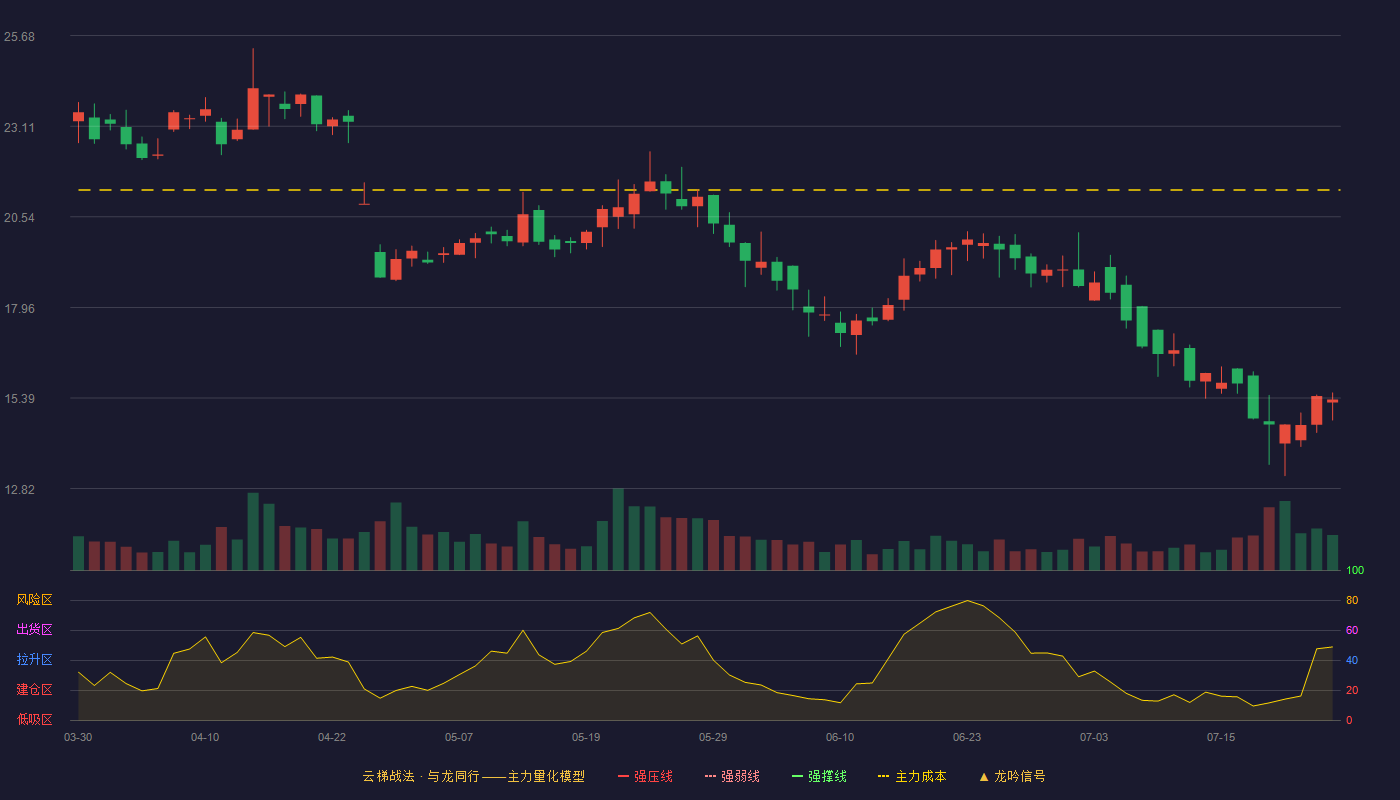The image size is (1400, 800).
Task: Click the yellow dashed 主力成本 legend icon
Action: coord(883,776)
